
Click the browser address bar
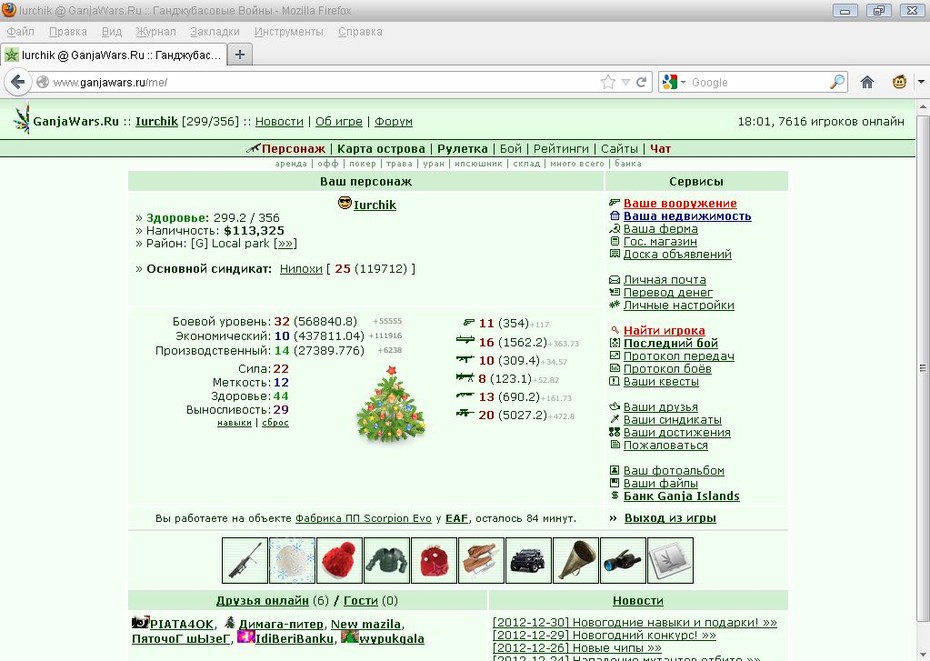323,82
